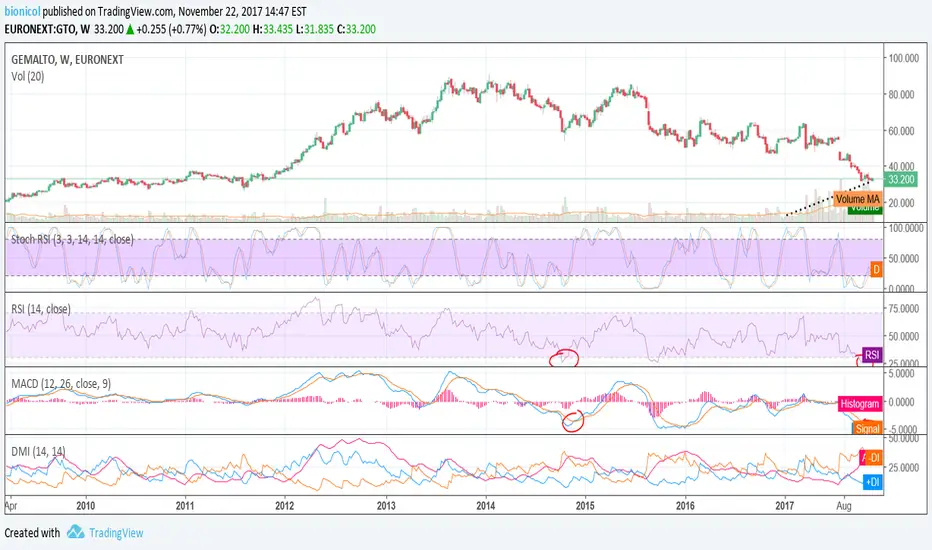This screenshot has width=932, height=550.
Task: Click the Aug time axis label
Action: (843, 506)
